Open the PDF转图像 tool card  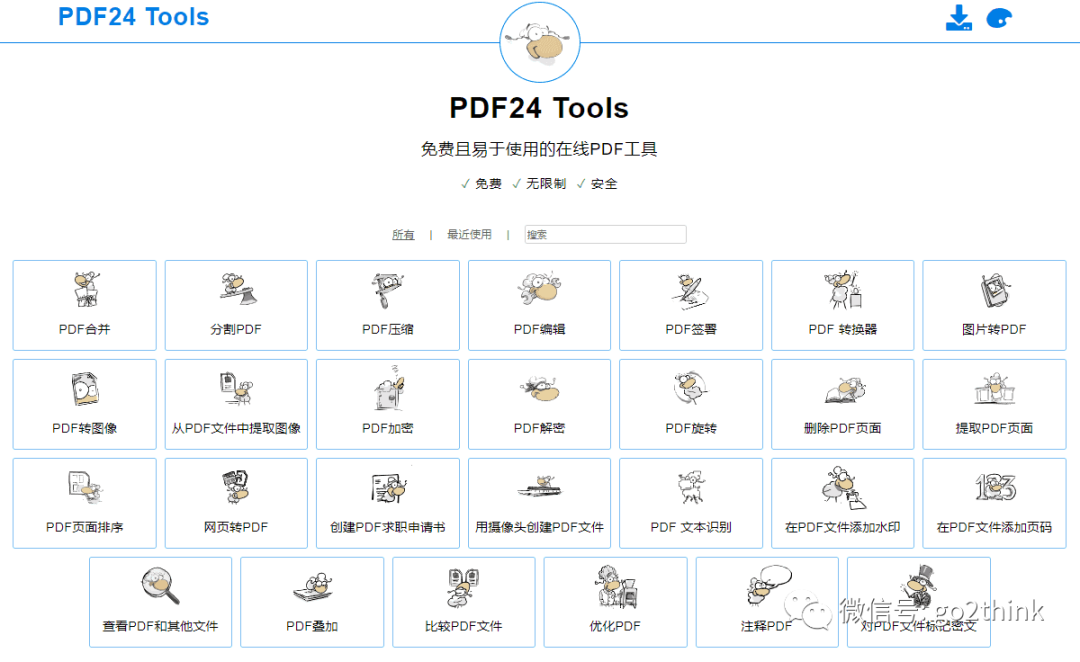[85, 404]
